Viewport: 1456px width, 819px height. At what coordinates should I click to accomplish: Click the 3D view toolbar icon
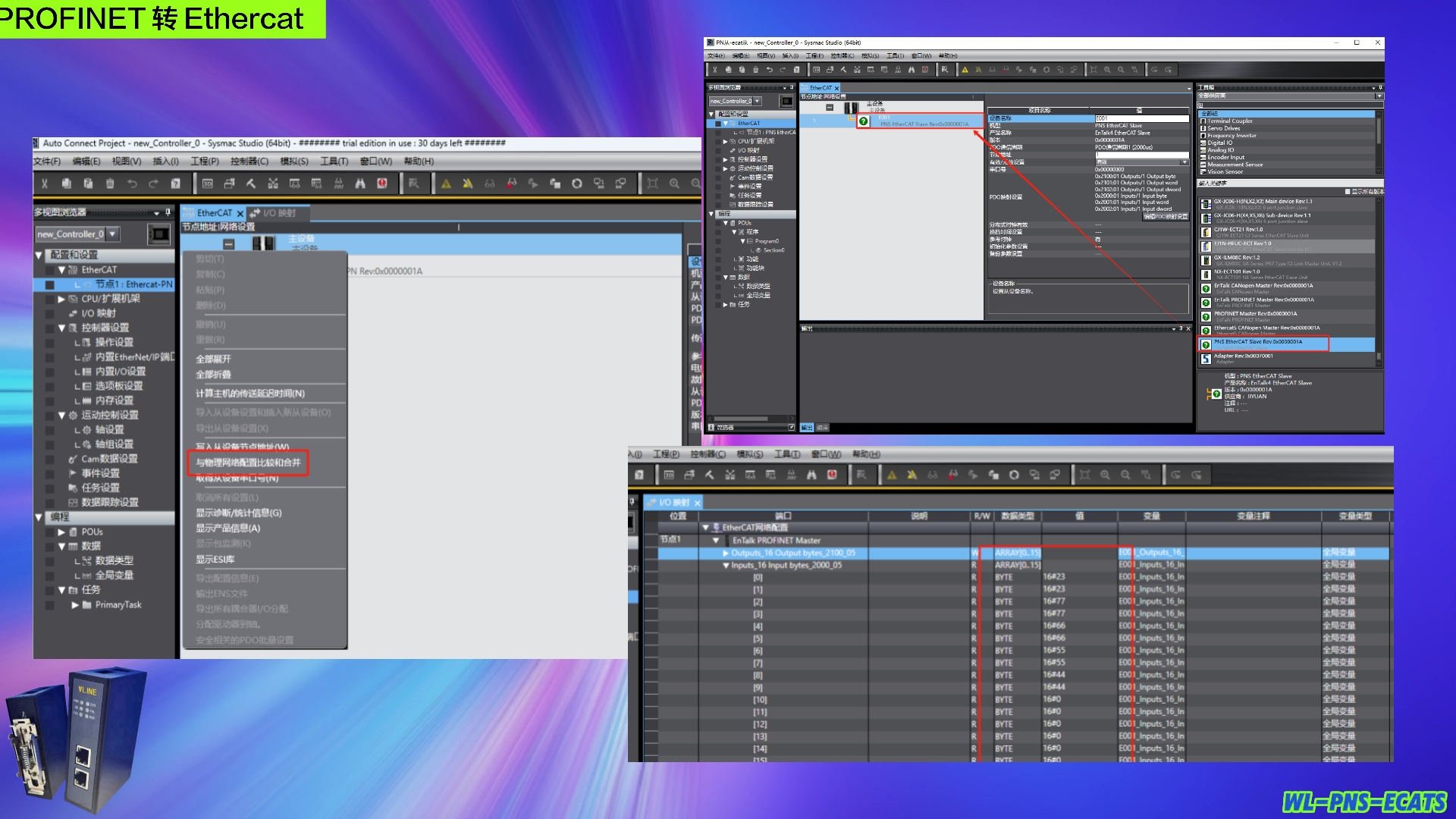[207, 184]
